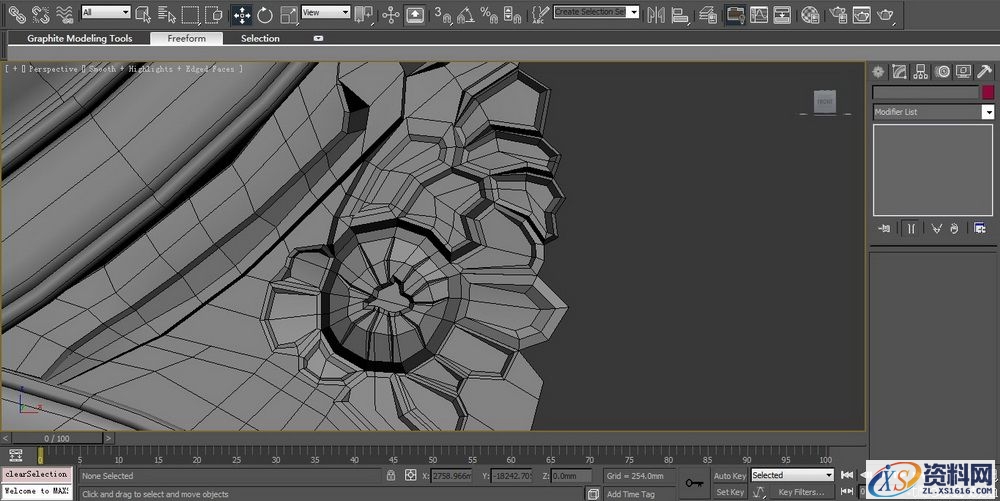
Task: Open the Utilities hammer panel
Action: pos(984,72)
